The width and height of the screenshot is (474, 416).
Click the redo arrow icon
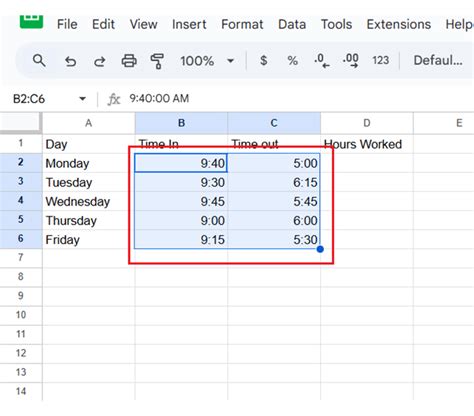coord(99,61)
